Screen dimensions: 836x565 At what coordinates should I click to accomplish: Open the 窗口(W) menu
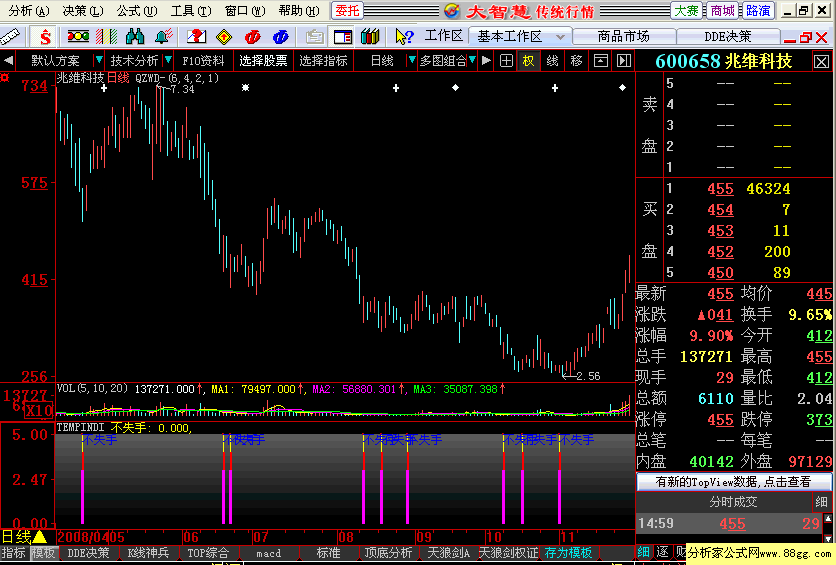tap(245, 11)
